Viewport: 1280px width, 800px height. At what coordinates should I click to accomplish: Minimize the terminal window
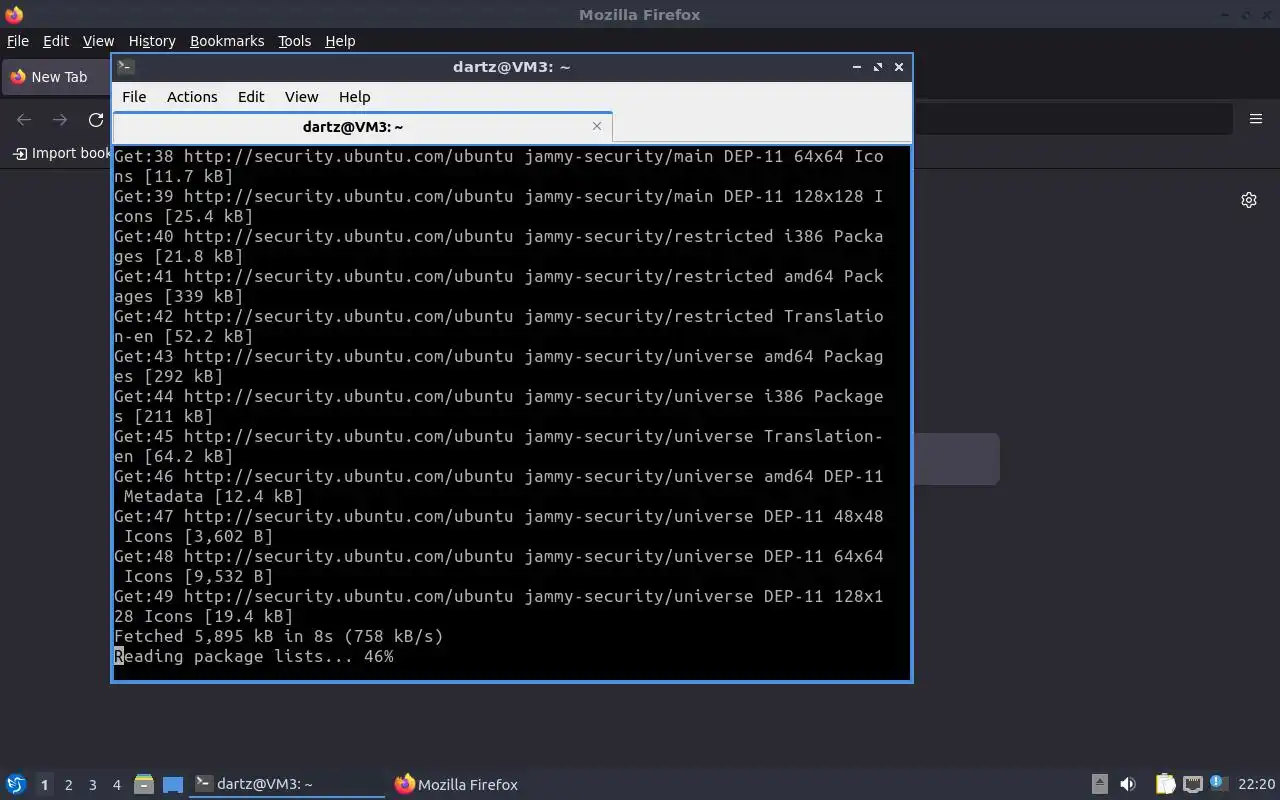pyautogui.click(x=857, y=67)
